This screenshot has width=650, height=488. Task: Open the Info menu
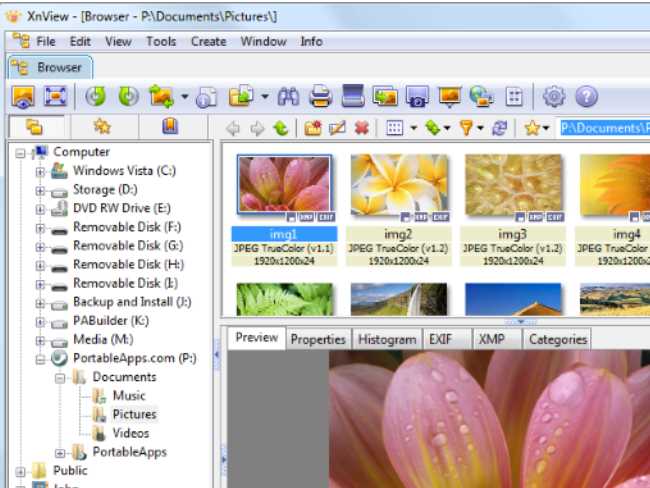click(311, 41)
